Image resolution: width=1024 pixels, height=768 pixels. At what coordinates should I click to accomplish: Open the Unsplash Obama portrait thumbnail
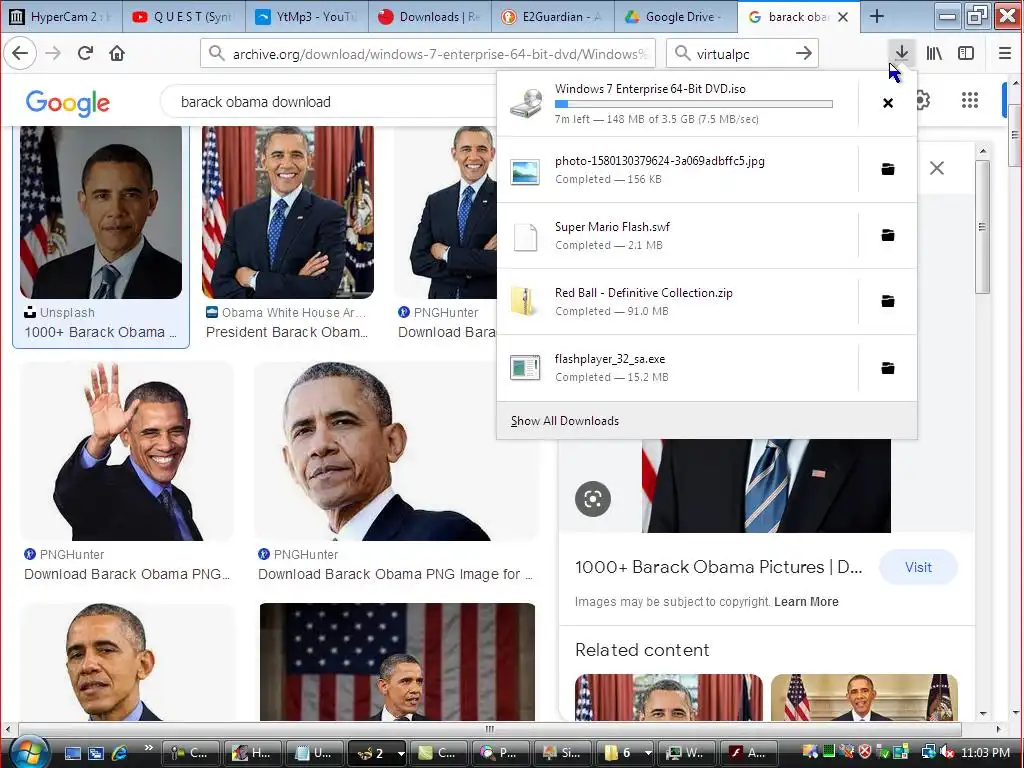click(x=101, y=212)
